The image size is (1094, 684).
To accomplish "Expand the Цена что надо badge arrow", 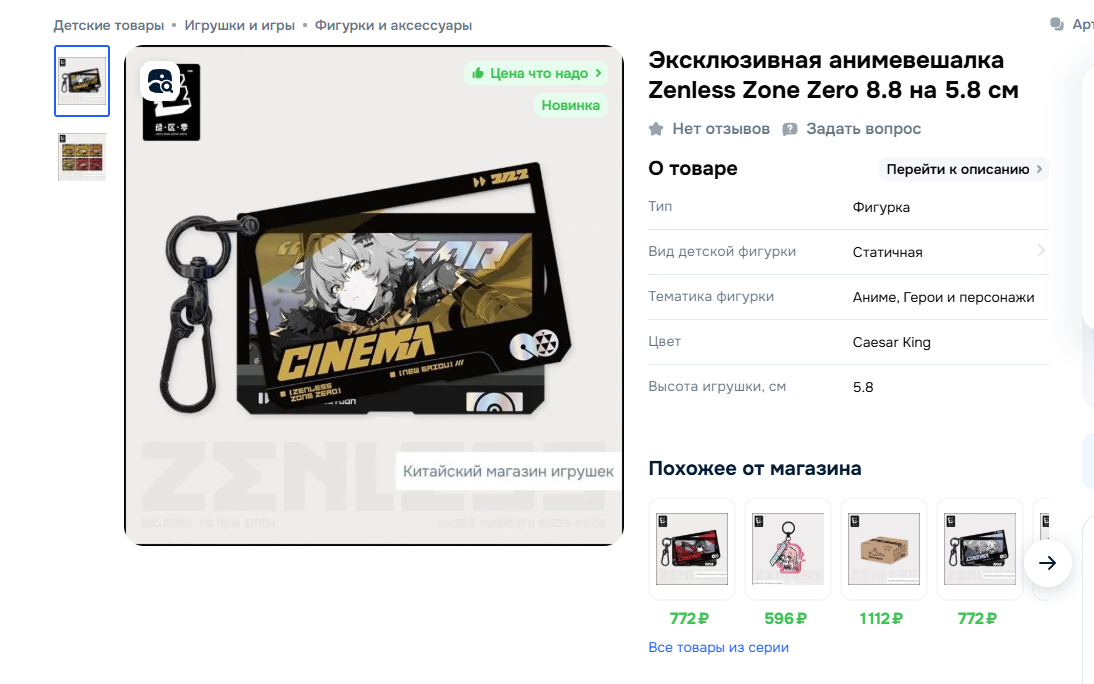I will (598, 73).
